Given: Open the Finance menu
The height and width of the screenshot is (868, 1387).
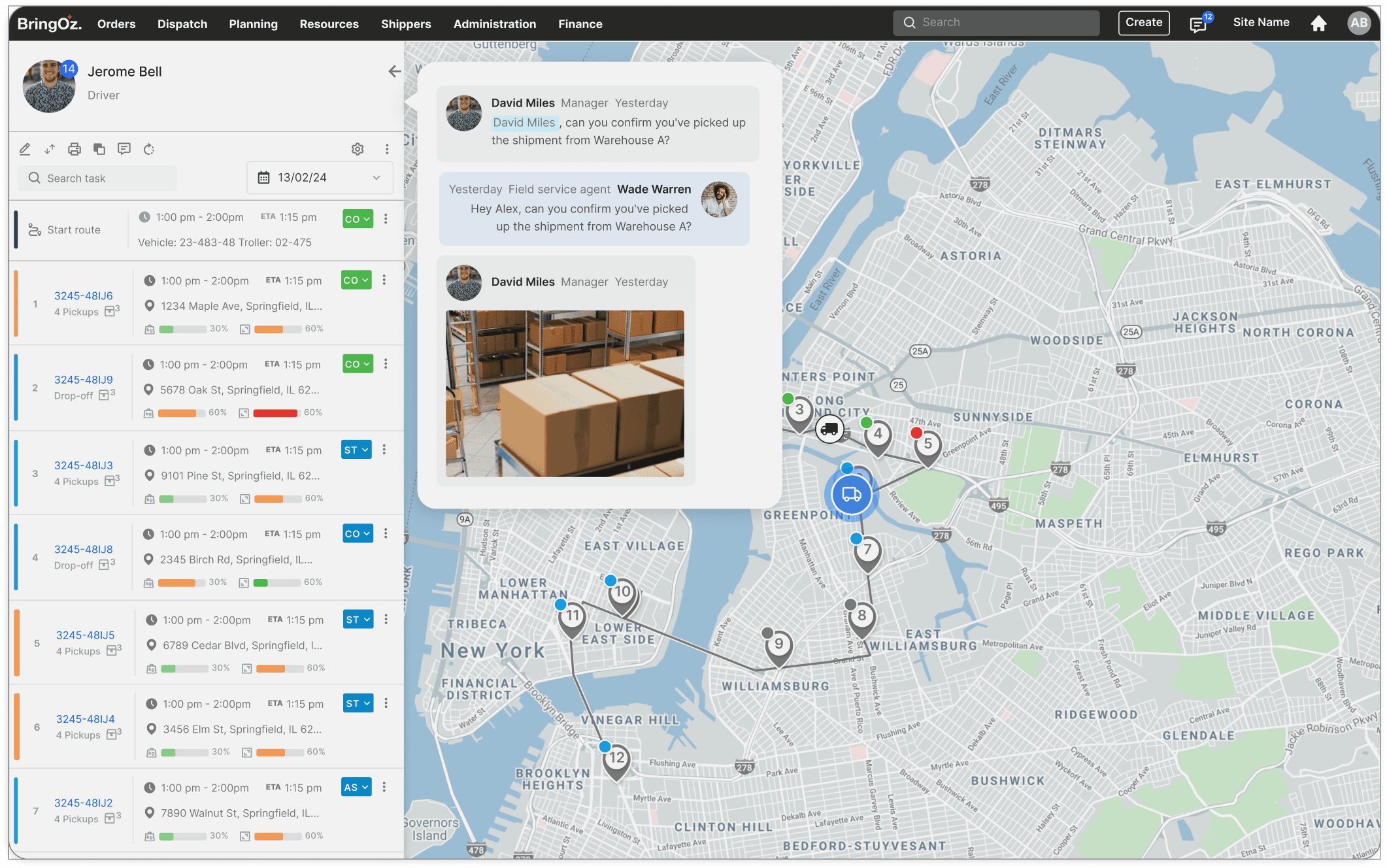Looking at the screenshot, I should pos(580,24).
